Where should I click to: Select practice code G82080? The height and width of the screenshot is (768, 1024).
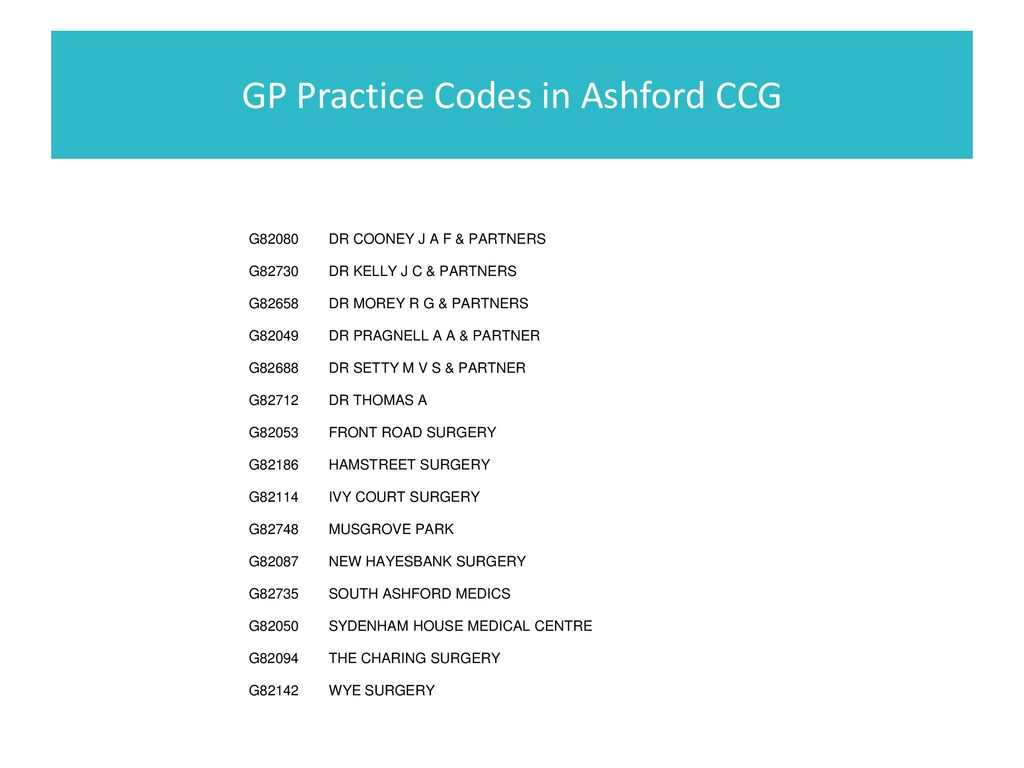[273, 239]
